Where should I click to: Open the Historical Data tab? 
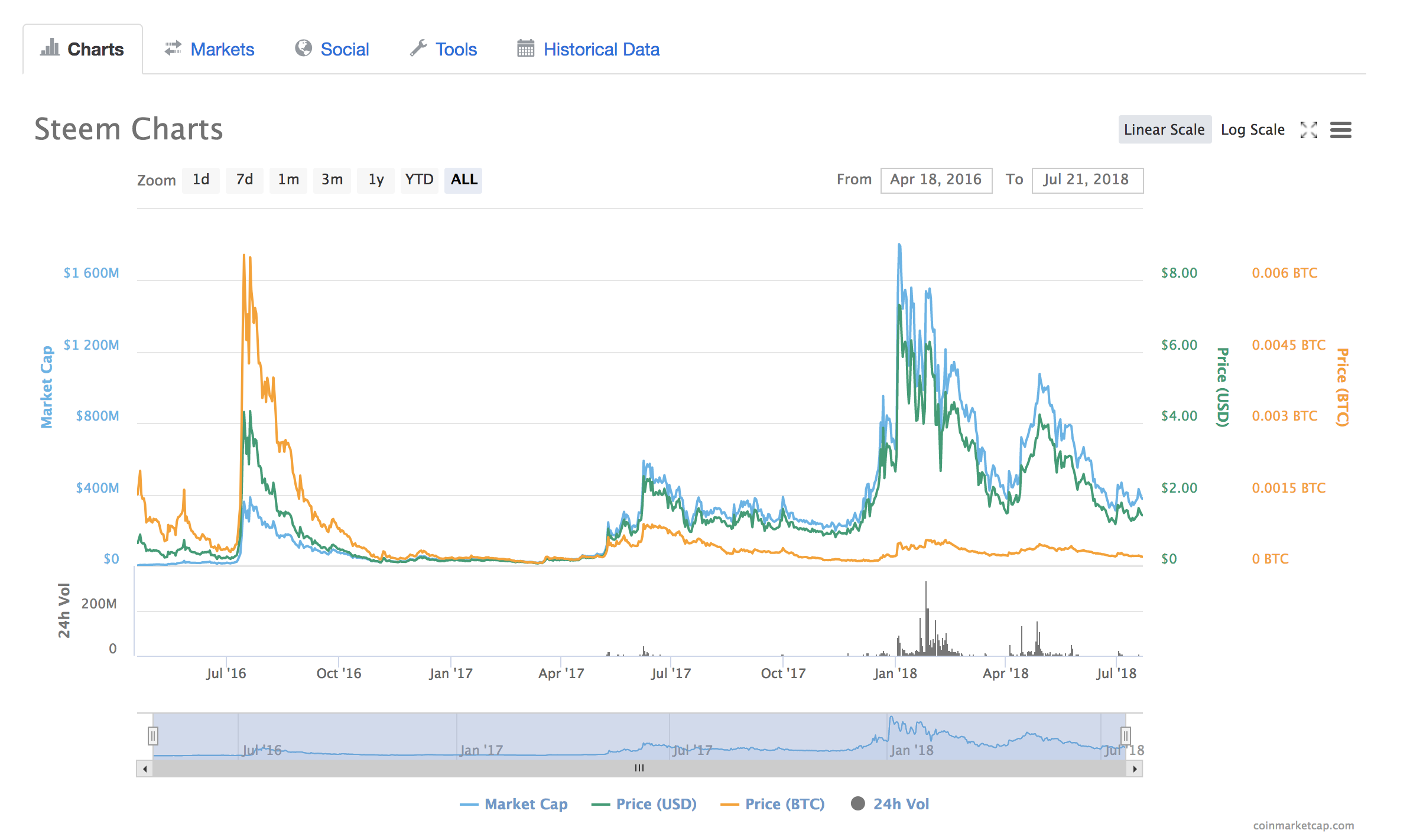coord(601,50)
